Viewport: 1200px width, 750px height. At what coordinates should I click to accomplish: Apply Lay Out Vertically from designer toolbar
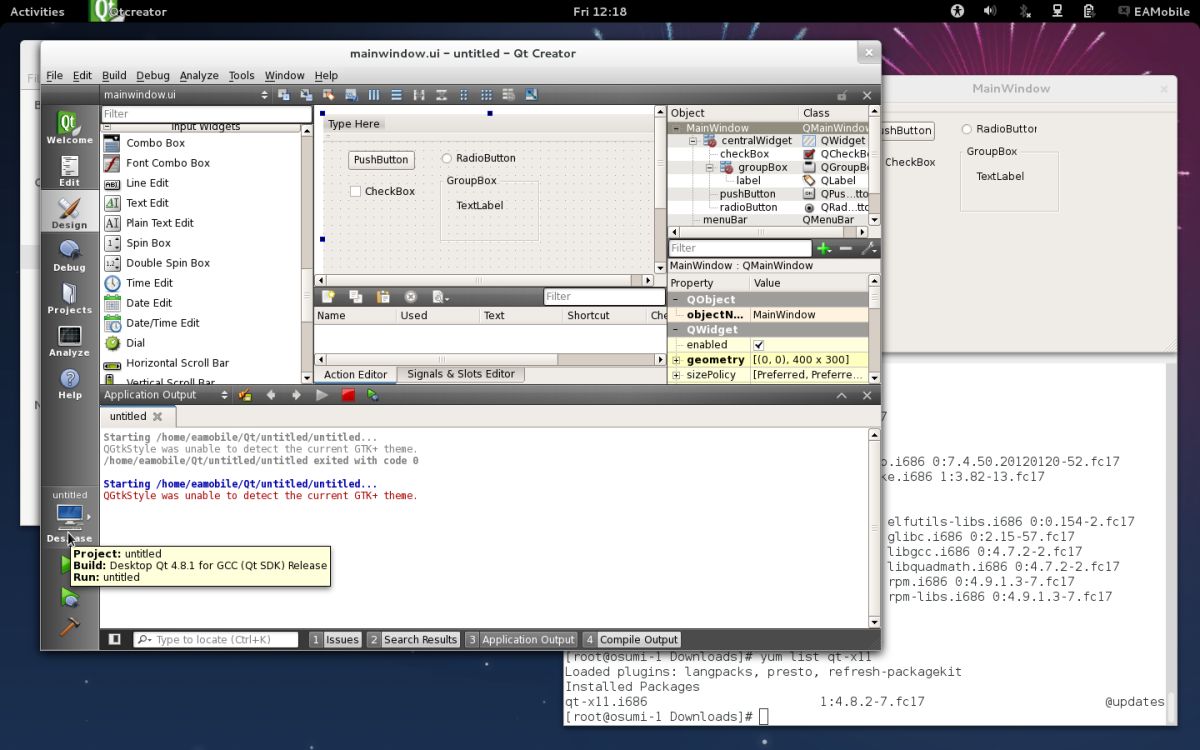coord(396,95)
